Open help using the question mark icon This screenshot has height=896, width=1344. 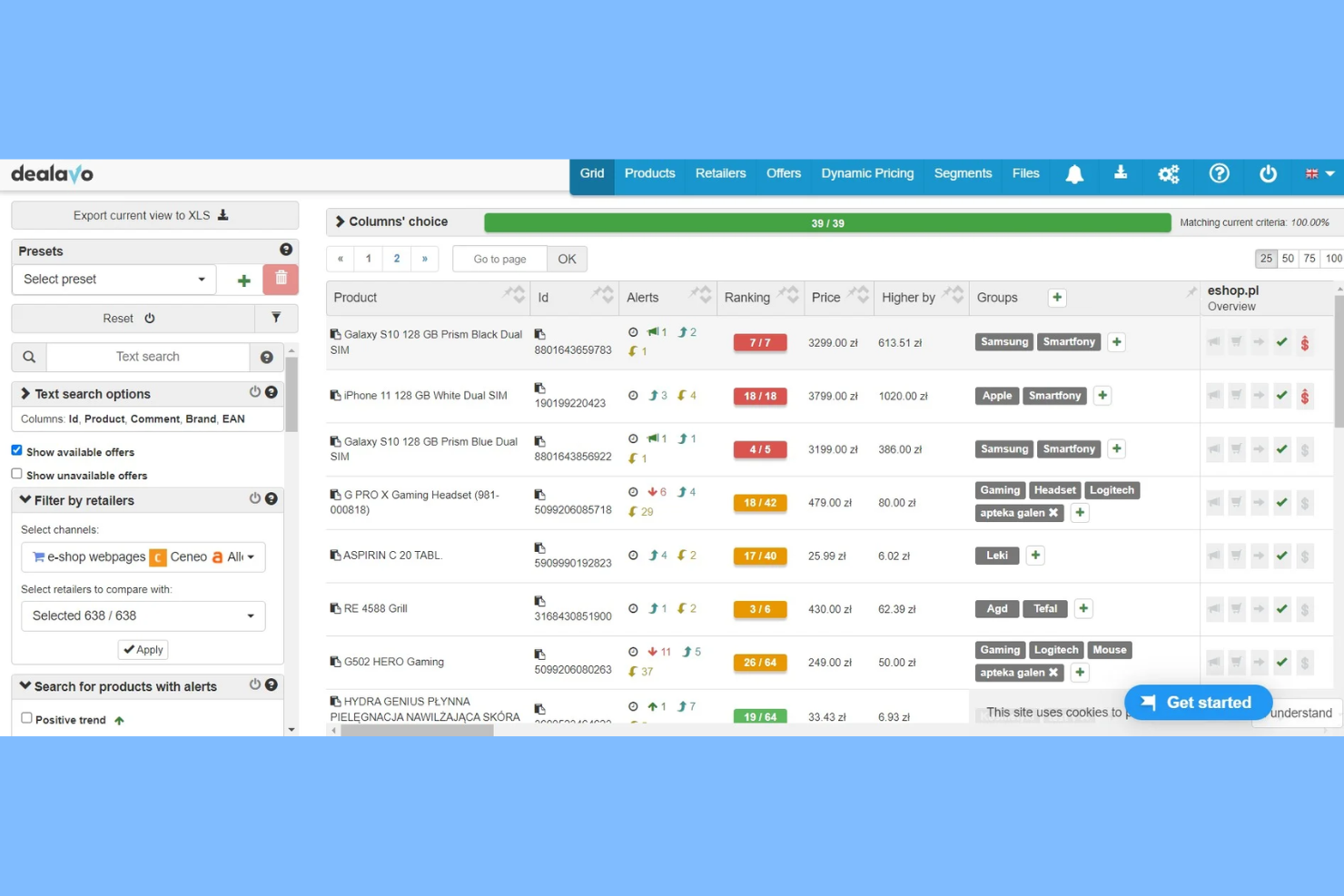click(1220, 173)
